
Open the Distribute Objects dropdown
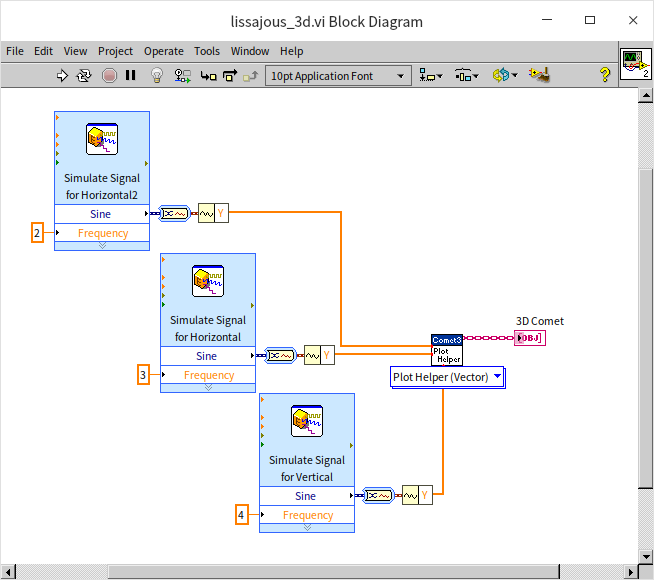click(466, 75)
